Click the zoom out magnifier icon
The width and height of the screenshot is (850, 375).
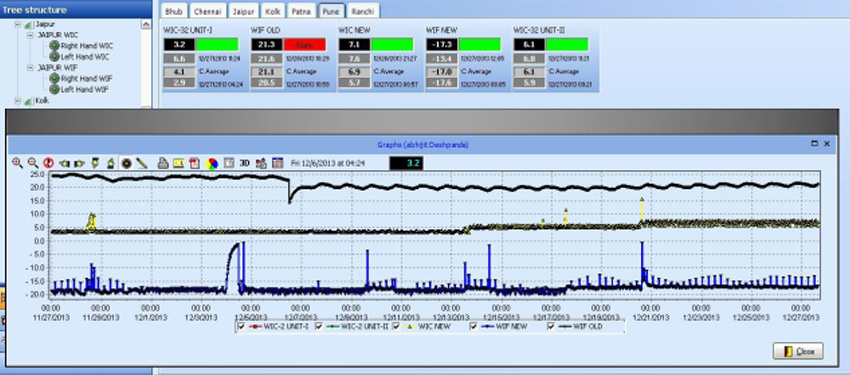click(33, 163)
